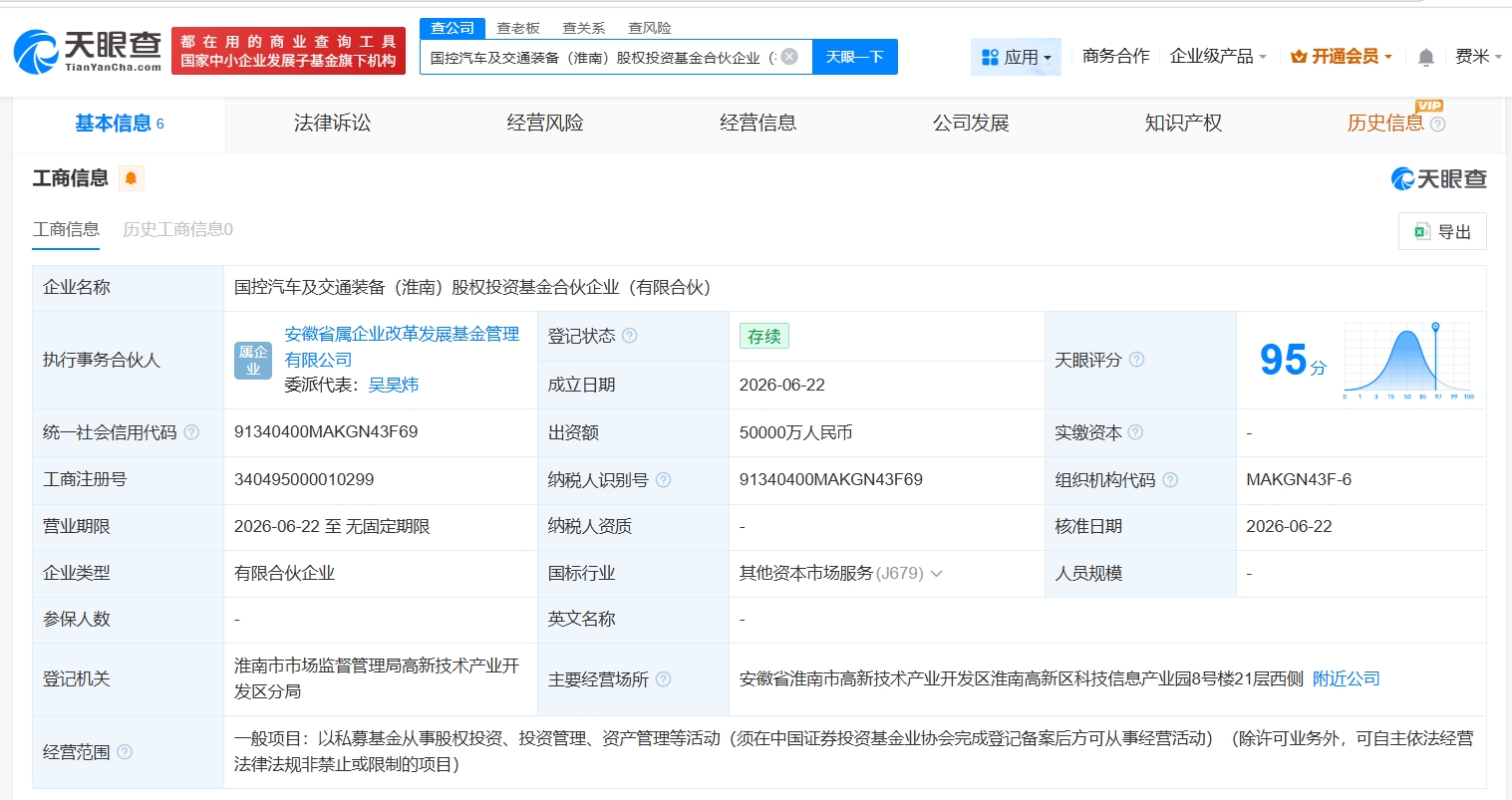Screen dimensions: 1512x800
Task: Click registration number 340495000010299
Action: click(304, 480)
